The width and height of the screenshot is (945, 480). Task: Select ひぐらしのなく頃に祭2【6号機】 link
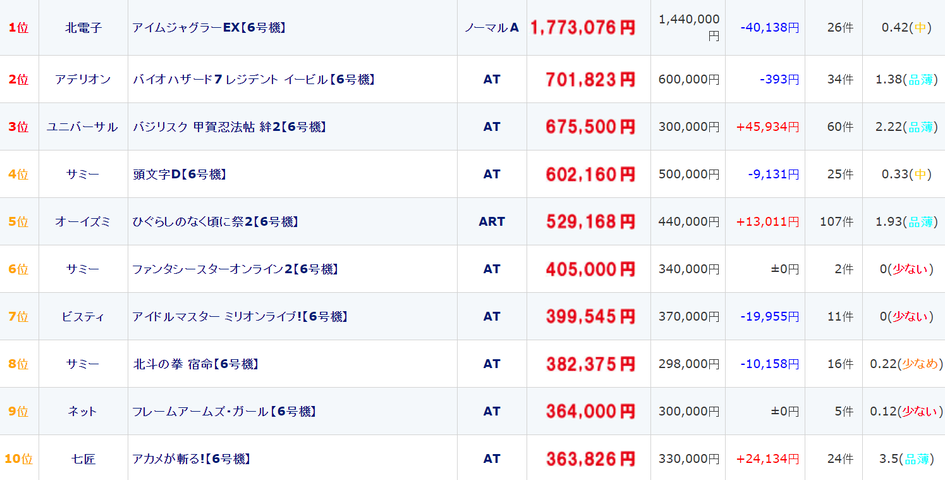click(x=215, y=221)
